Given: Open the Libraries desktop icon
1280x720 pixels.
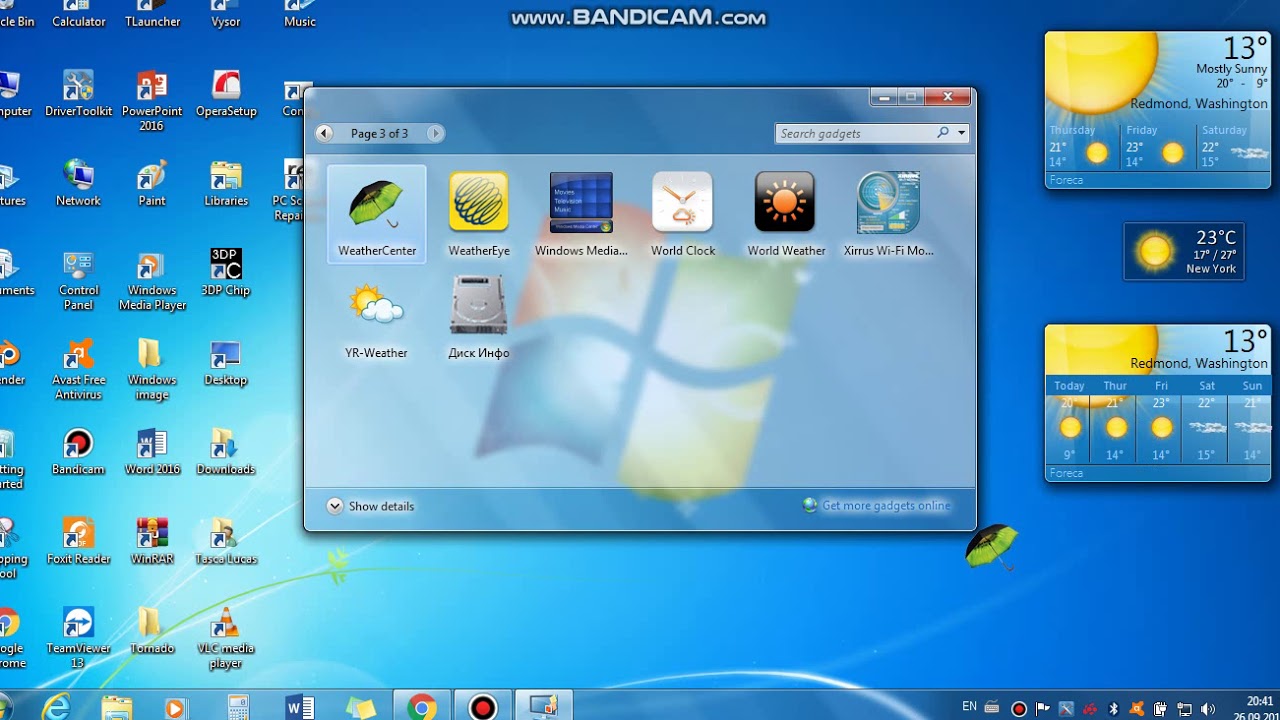Looking at the screenshot, I should click(226, 183).
